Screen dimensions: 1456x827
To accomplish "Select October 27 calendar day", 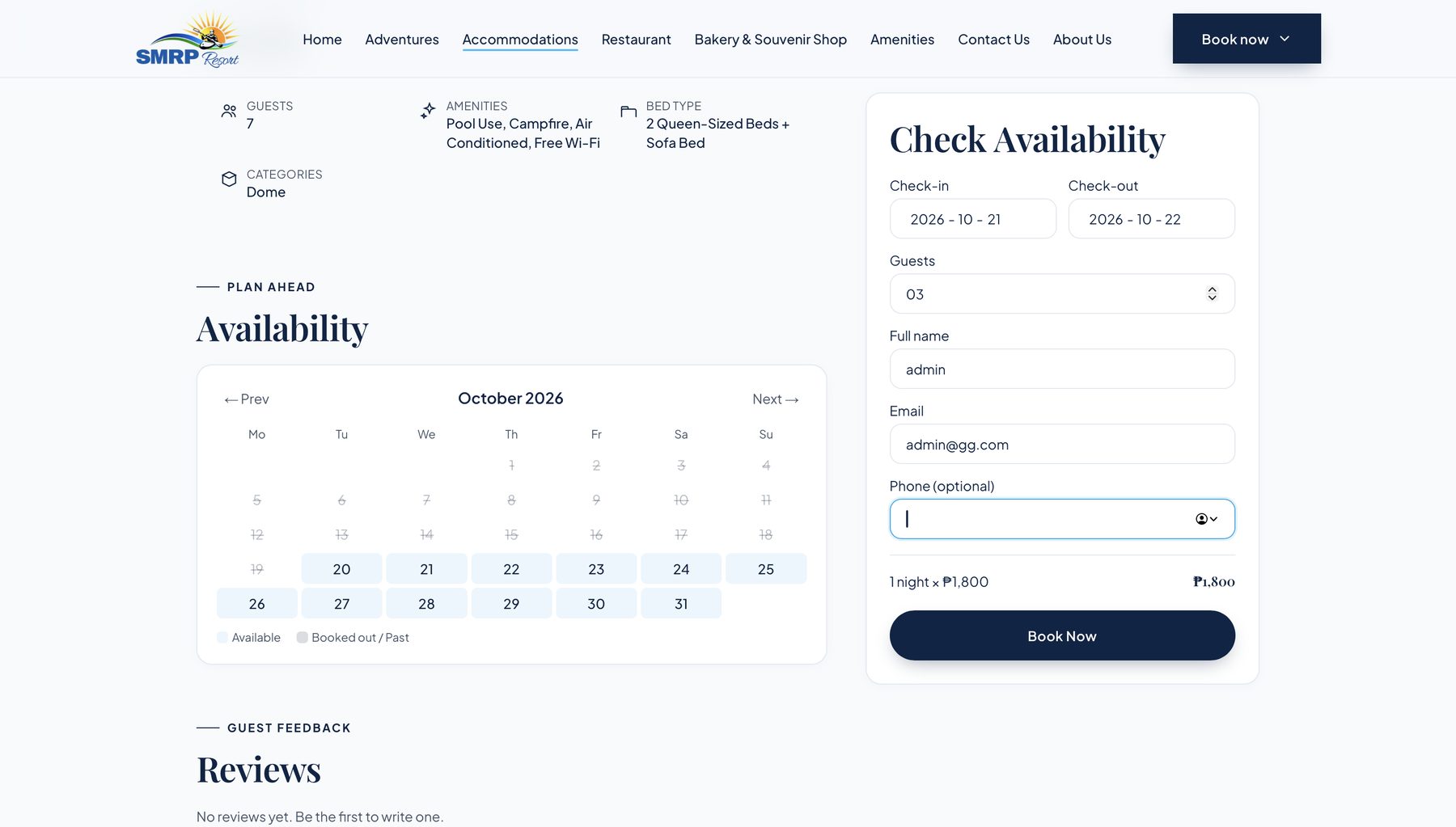I will (x=341, y=604).
